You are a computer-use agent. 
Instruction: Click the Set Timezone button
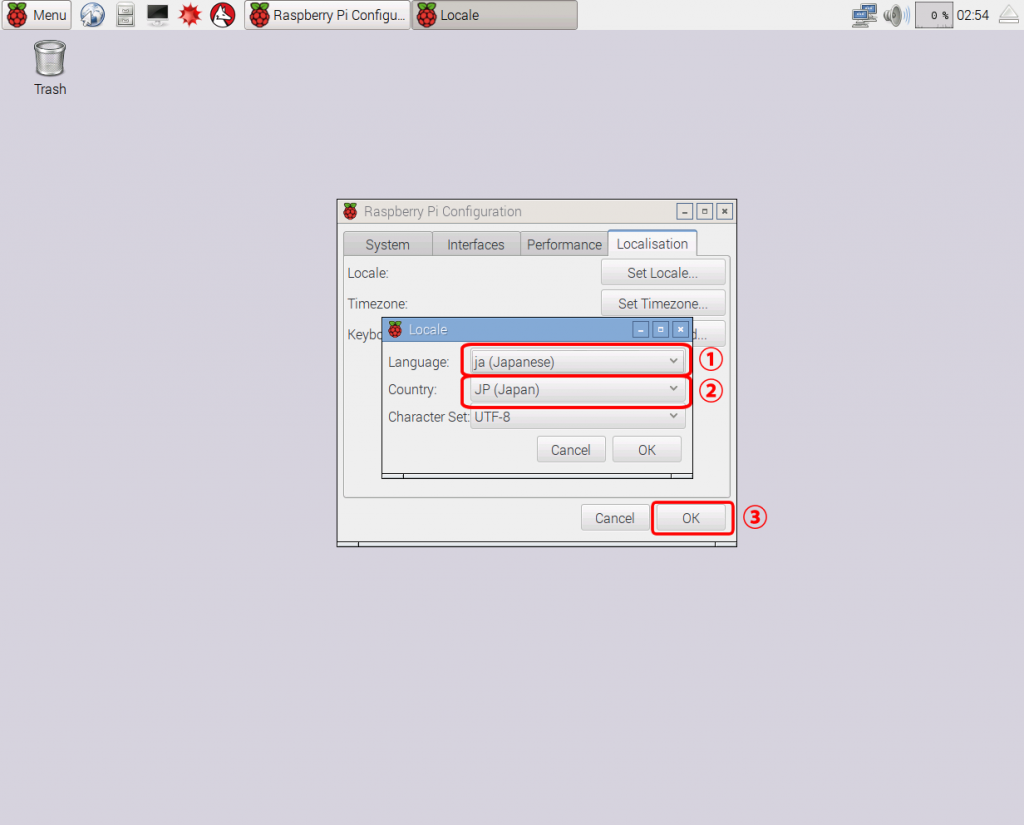click(662, 303)
